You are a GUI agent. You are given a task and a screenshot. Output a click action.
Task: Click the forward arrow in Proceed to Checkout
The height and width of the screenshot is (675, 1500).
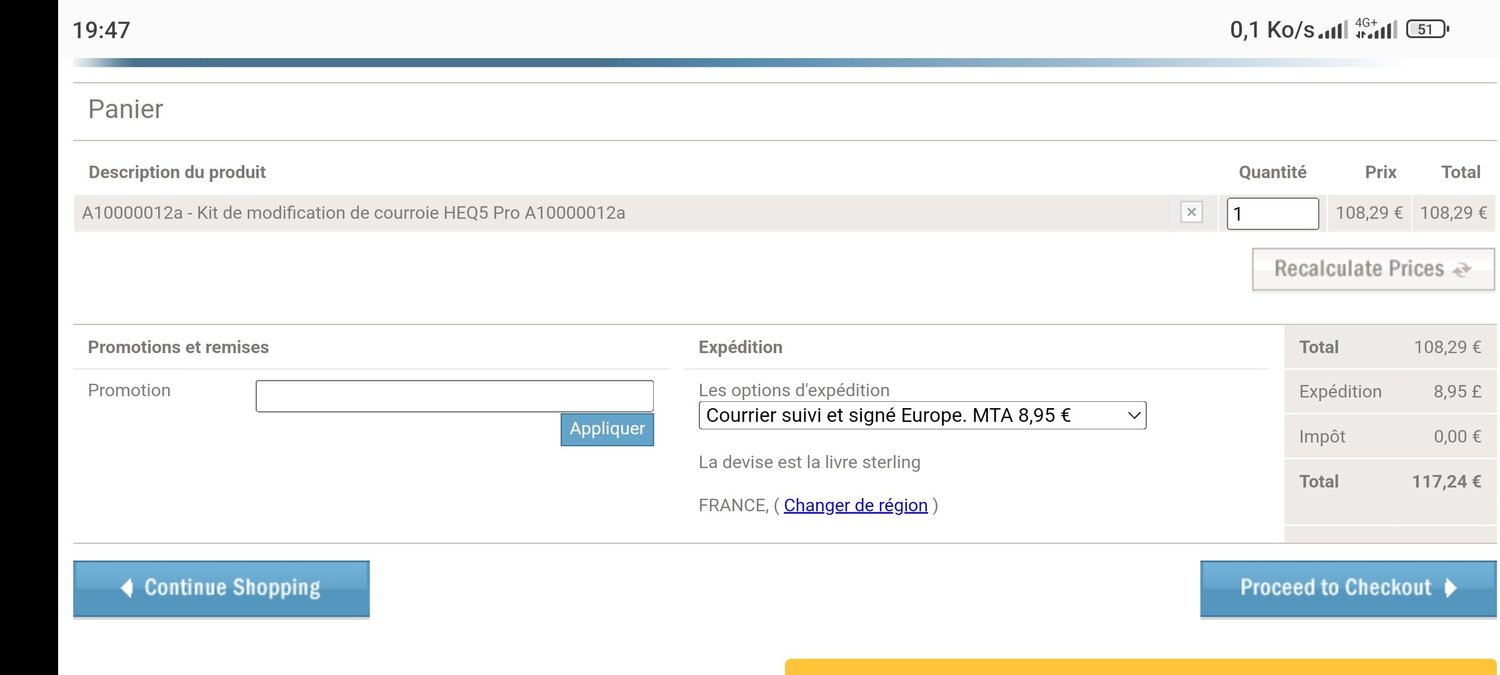pyautogui.click(x=1451, y=588)
